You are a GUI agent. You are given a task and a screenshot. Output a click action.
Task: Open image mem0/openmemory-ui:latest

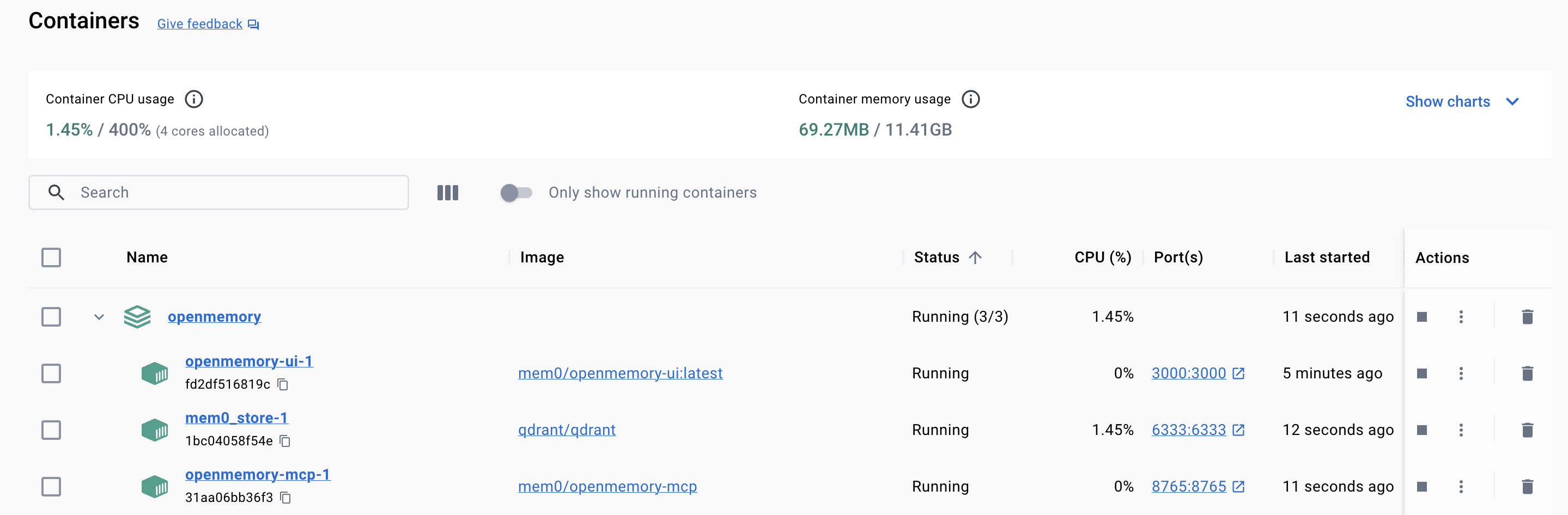620,373
